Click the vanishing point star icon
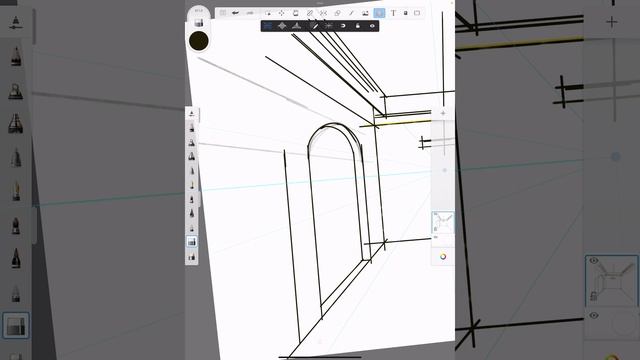Viewport: 640px width, 360px height. pos(329,26)
